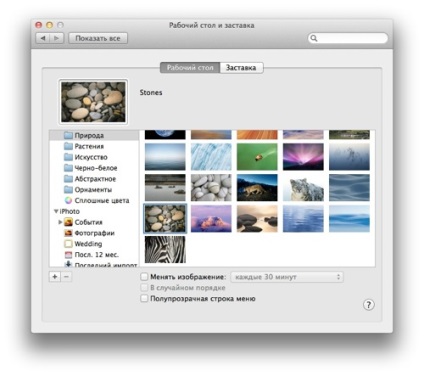The image size is (424, 376).
Task: Select the Растения folder
Action: pos(94,146)
